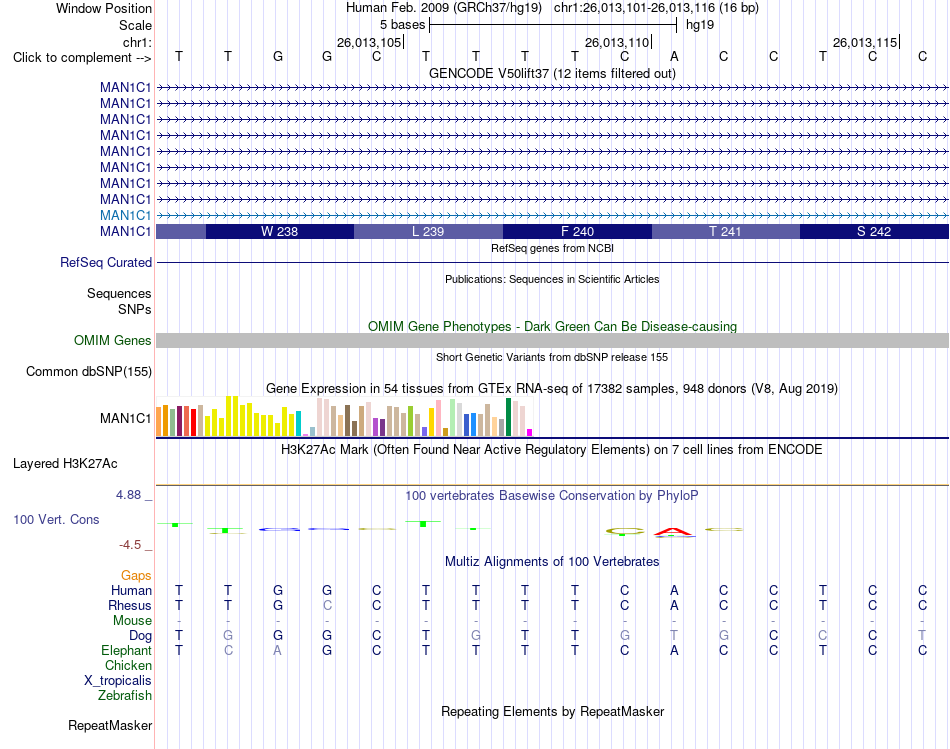Open Repeating Elements by RepeatMasker title
The height and width of the screenshot is (749, 950).
(x=552, y=711)
